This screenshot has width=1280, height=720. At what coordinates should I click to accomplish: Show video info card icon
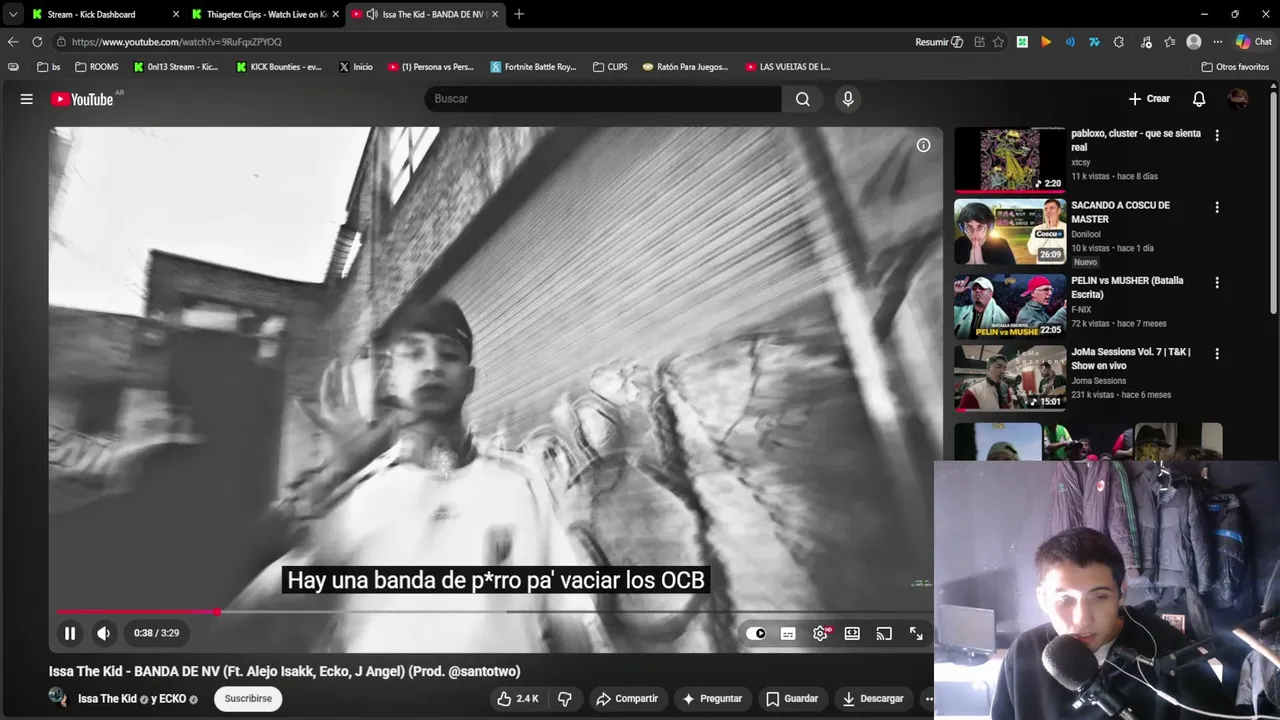point(923,146)
